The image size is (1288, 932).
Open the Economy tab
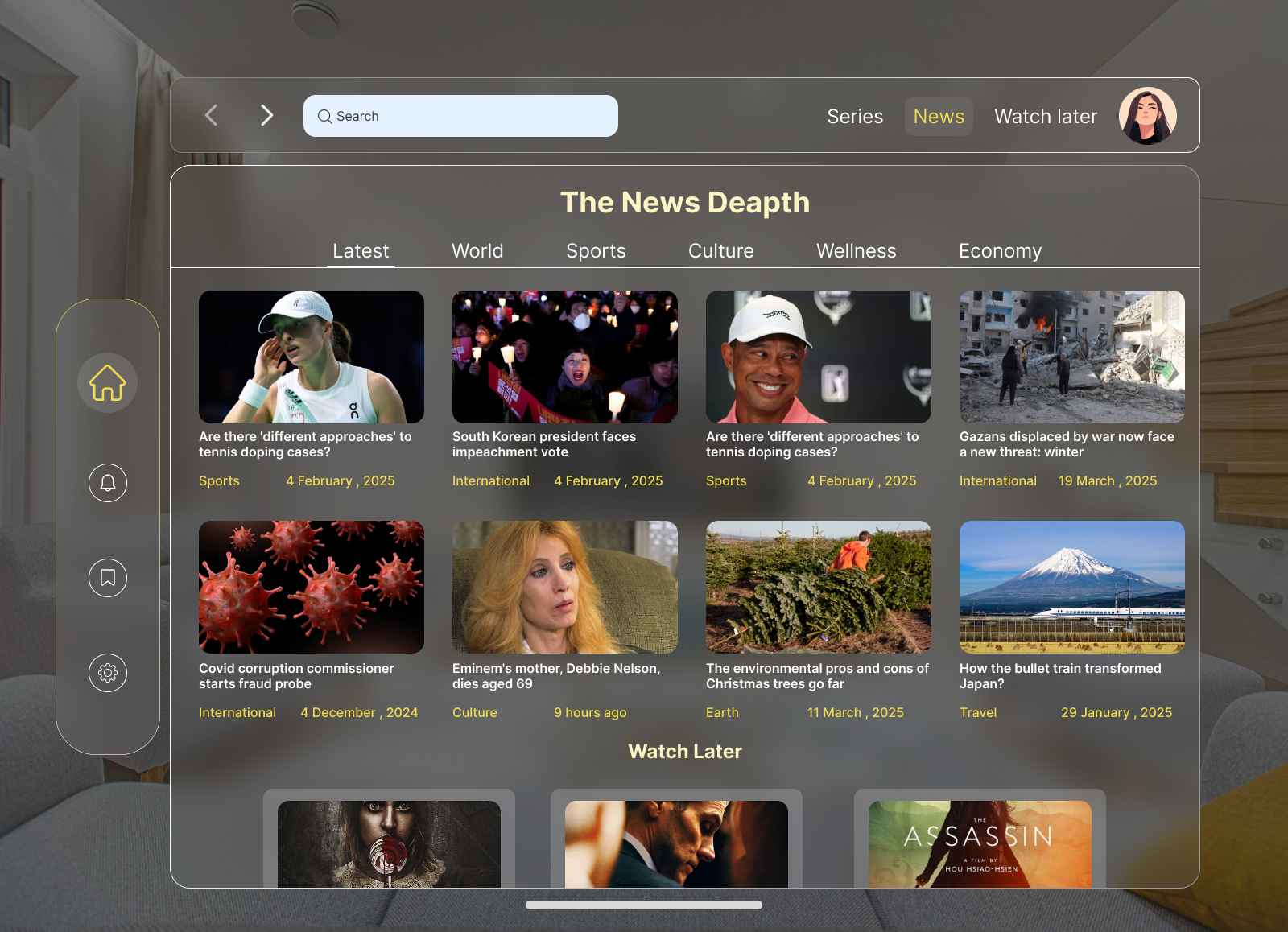point(1000,251)
